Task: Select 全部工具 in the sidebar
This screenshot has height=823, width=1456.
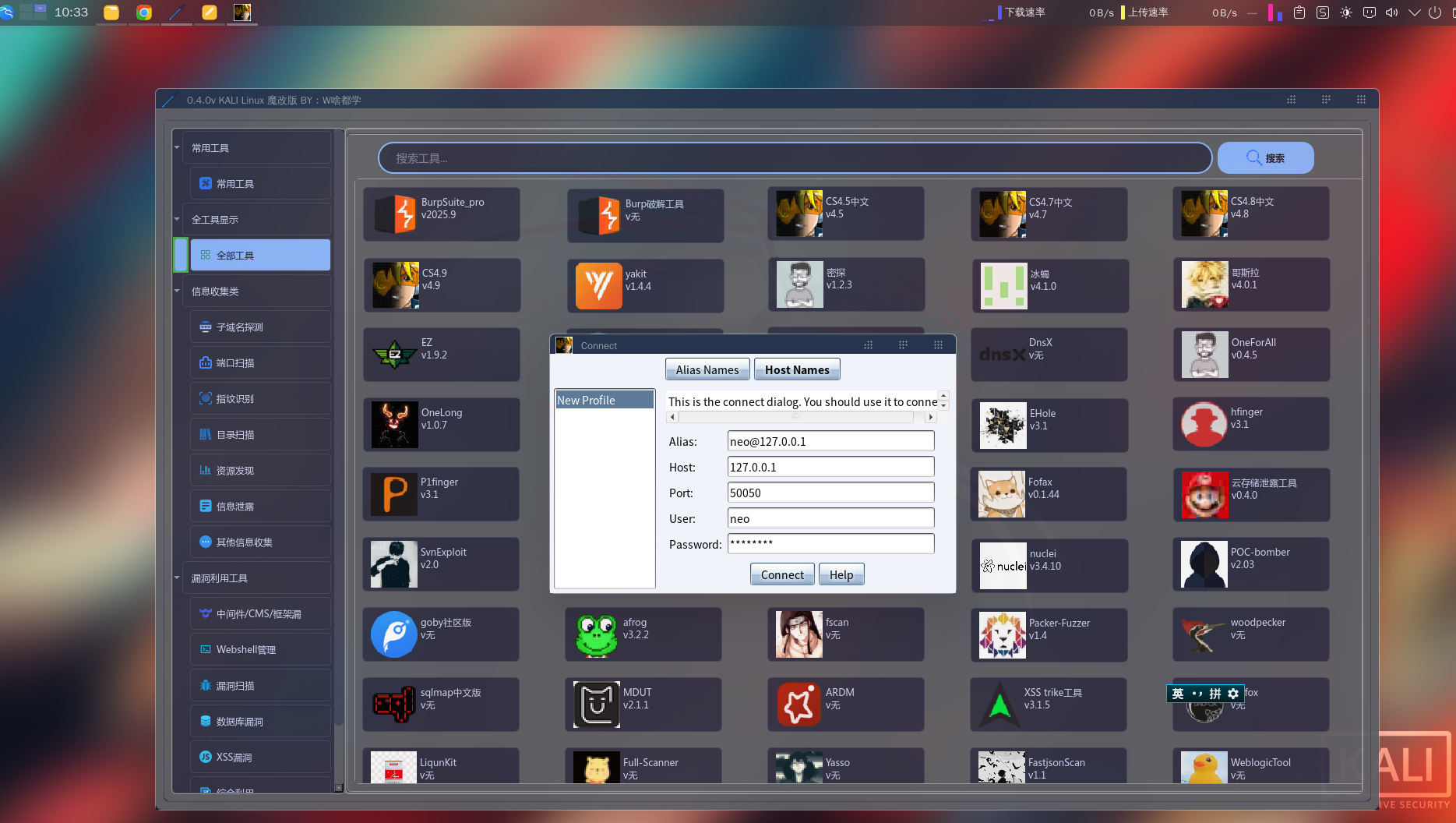Action: pyautogui.click(x=259, y=254)
